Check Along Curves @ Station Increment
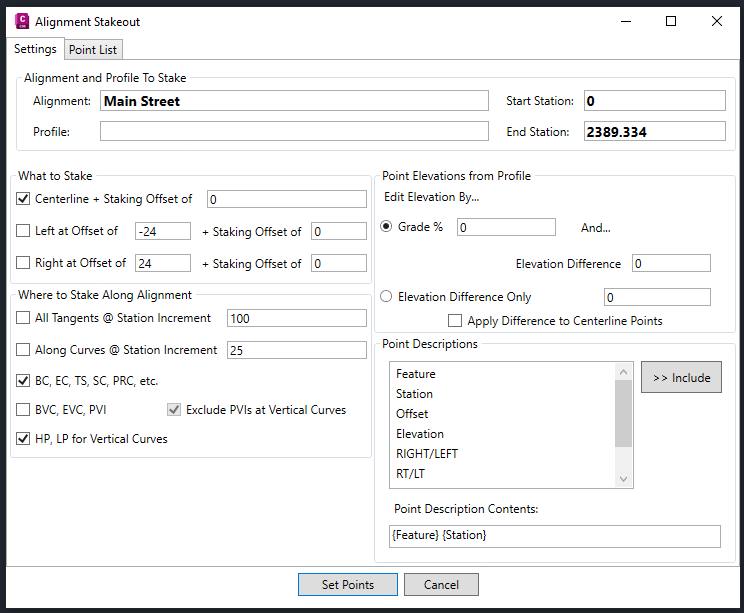This screenshot has width=744, height=613. pyautogui.click(x=24, y=350)
